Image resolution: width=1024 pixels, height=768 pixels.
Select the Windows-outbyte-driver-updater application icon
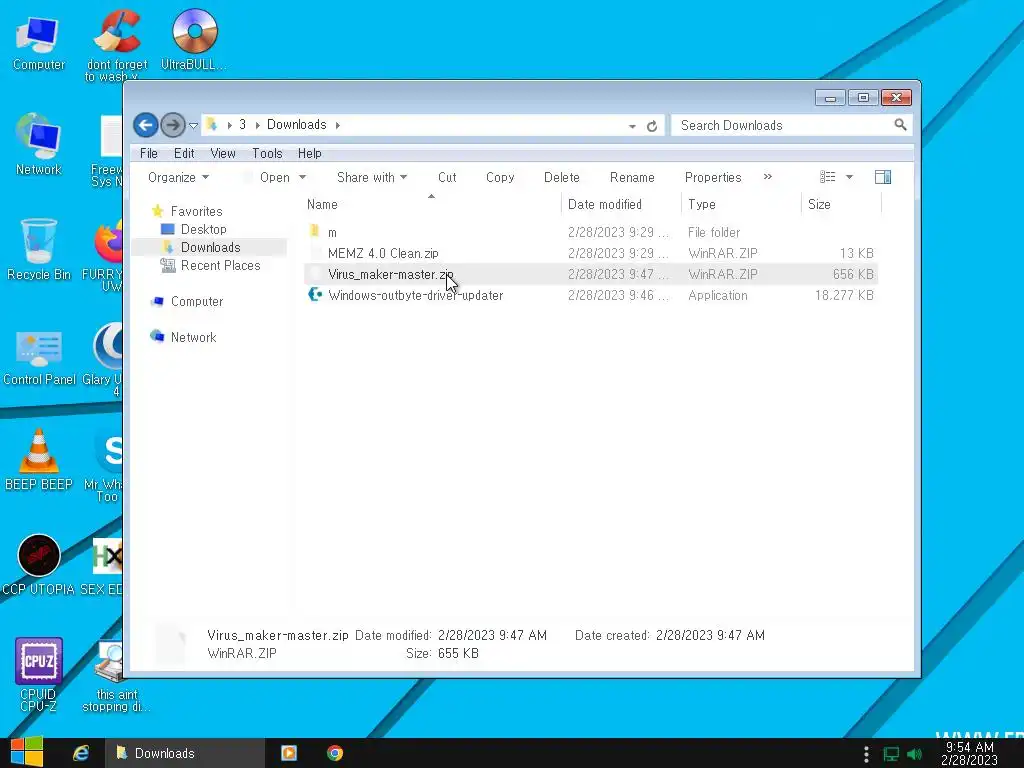tap(315, 295)
